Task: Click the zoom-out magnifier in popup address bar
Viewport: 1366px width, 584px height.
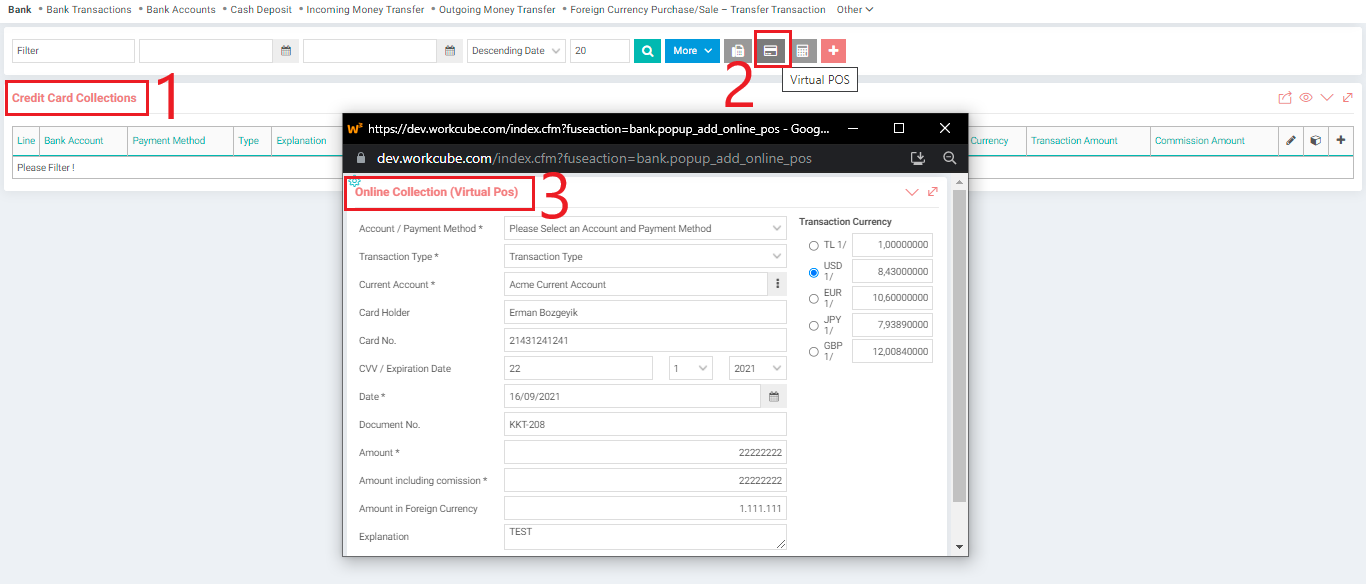Action: click(x=950, y=158)
